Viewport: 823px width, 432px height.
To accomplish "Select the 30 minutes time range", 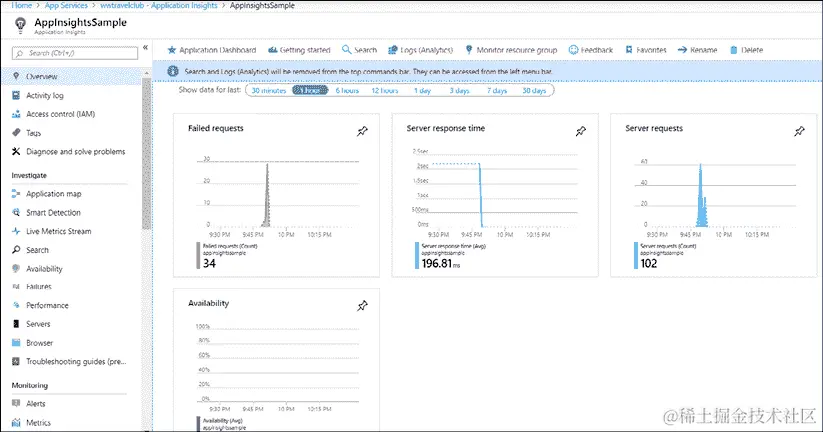I will (x=269, y=90).
